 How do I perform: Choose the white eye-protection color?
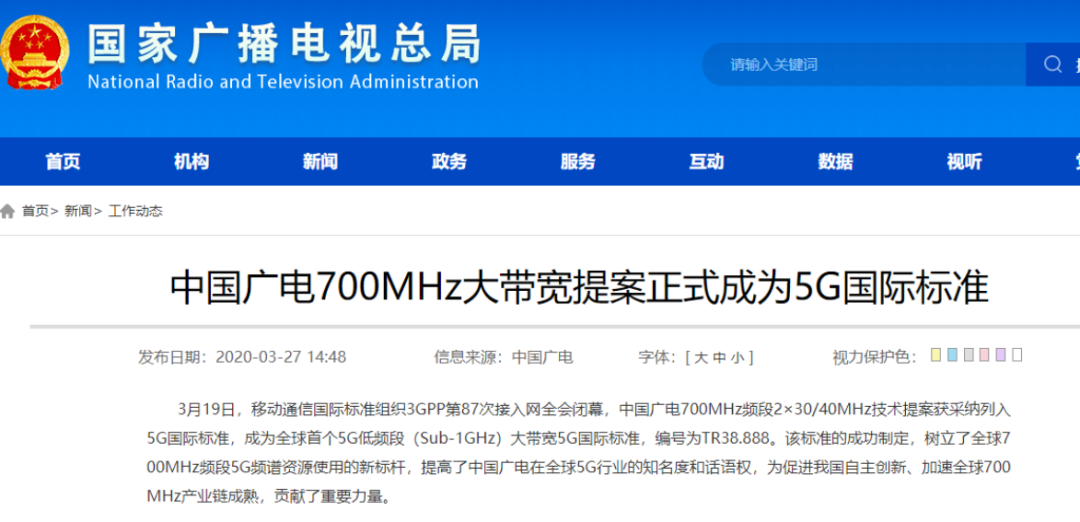pyautogui.click(x=1017, y=355)
